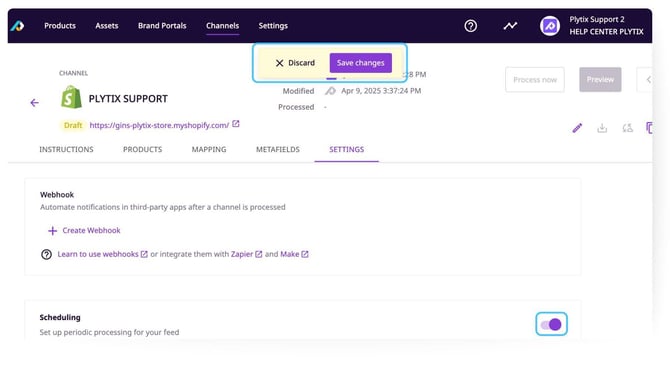Open the Products menu in top bar

click(x=60, y=26)
